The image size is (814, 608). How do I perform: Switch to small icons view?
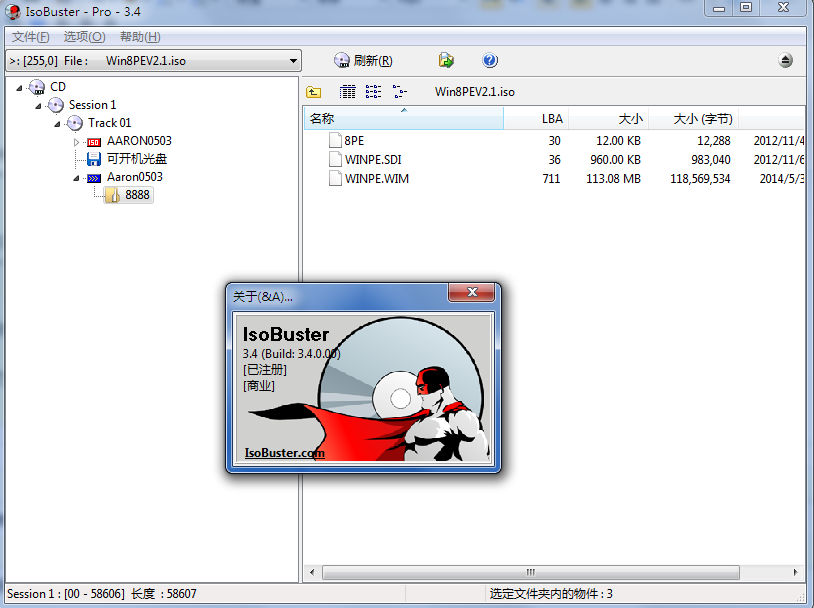coord(373,92)
